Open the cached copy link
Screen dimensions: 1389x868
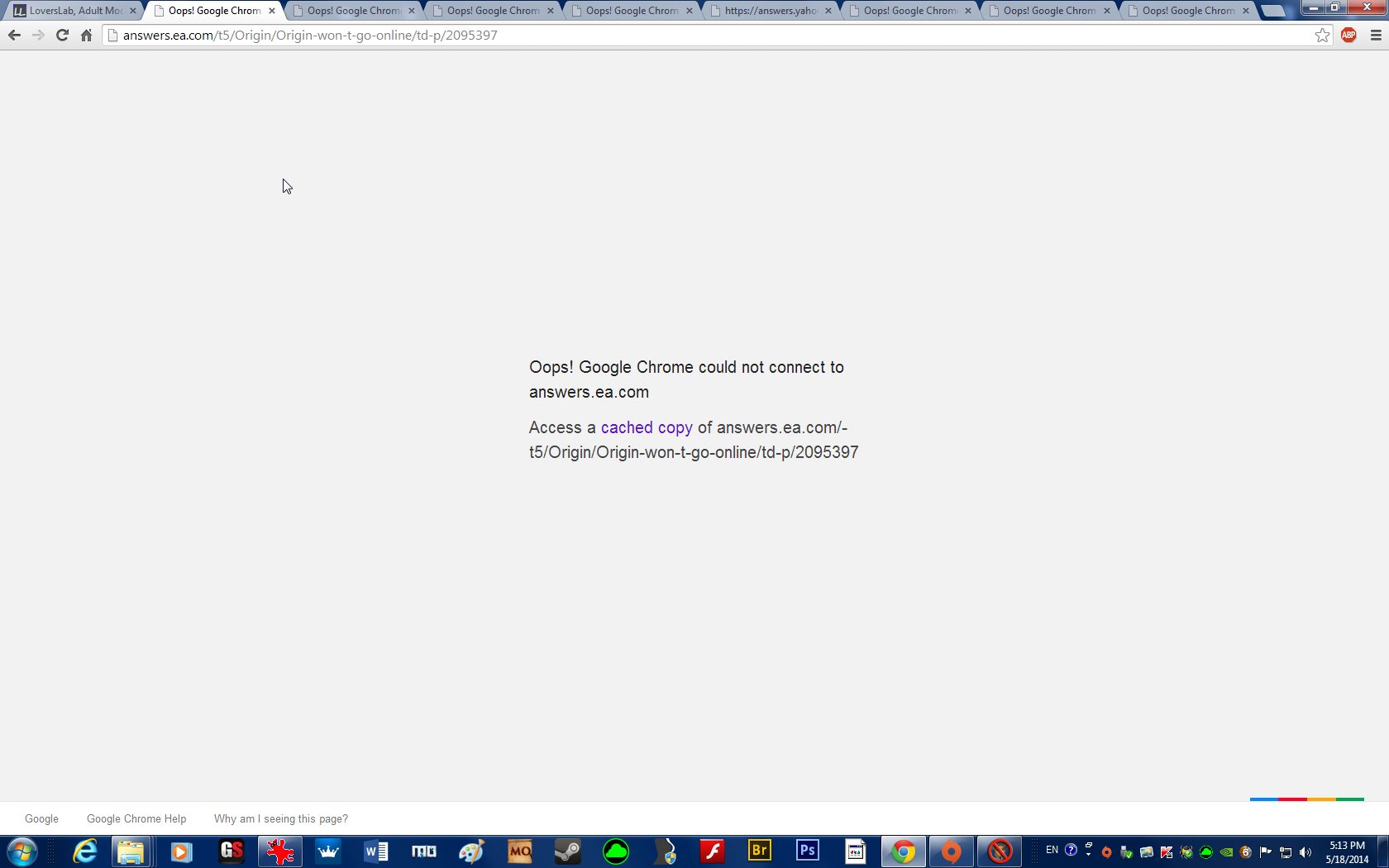(646, 427)
